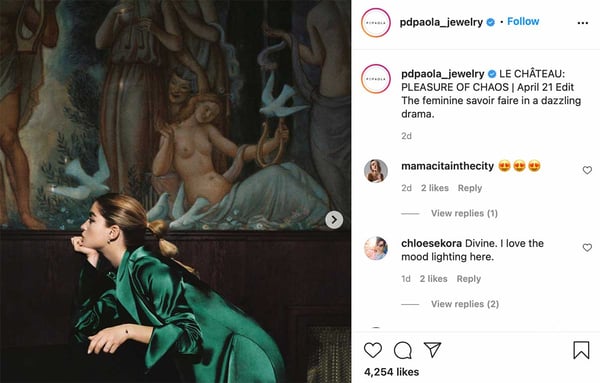600x383 pixels.
Task: Reply to chloesekora's comment
Action: pyautogui.click(x=468, y=279)
